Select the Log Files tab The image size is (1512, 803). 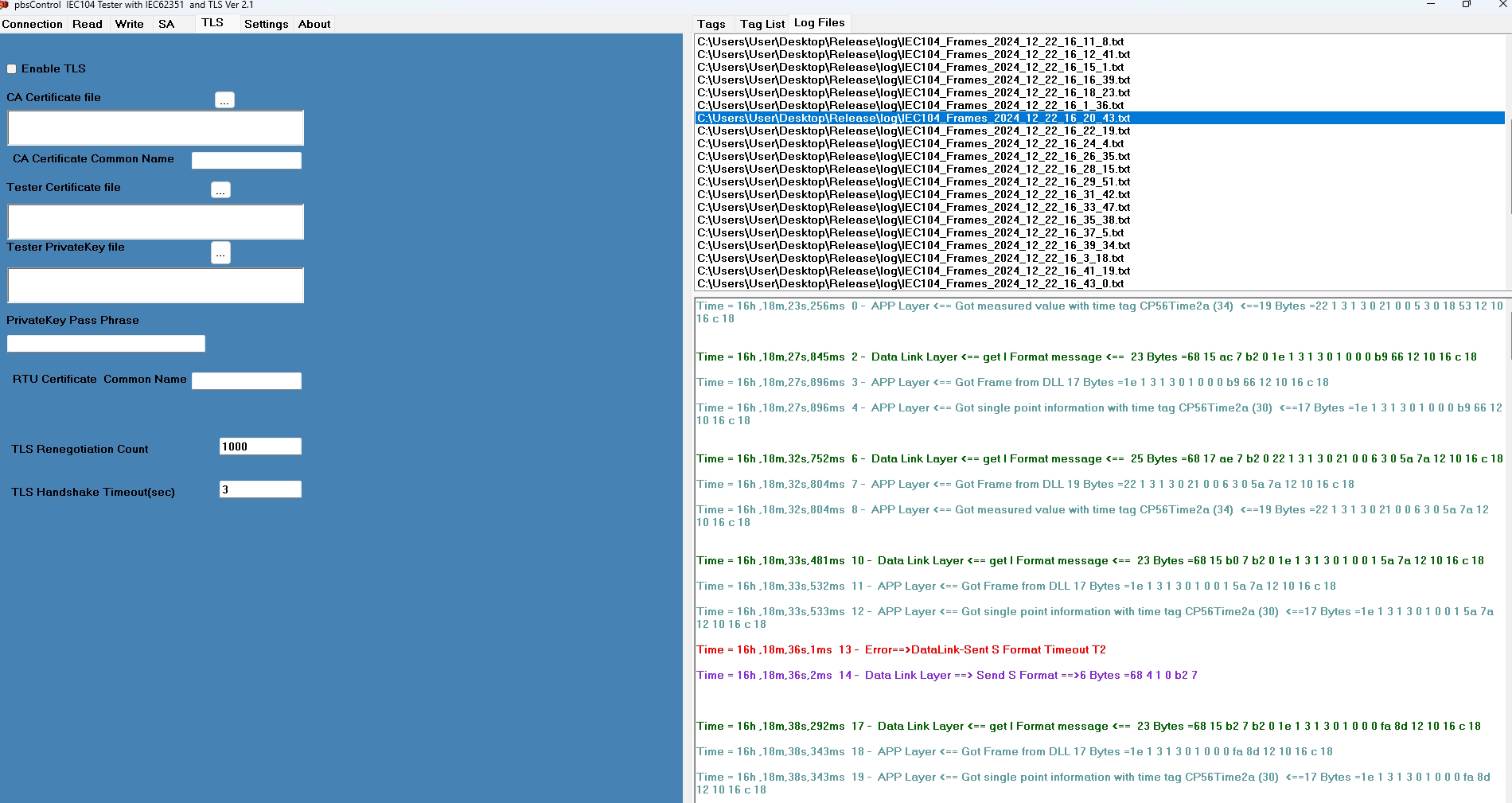(x=819, y=22)
